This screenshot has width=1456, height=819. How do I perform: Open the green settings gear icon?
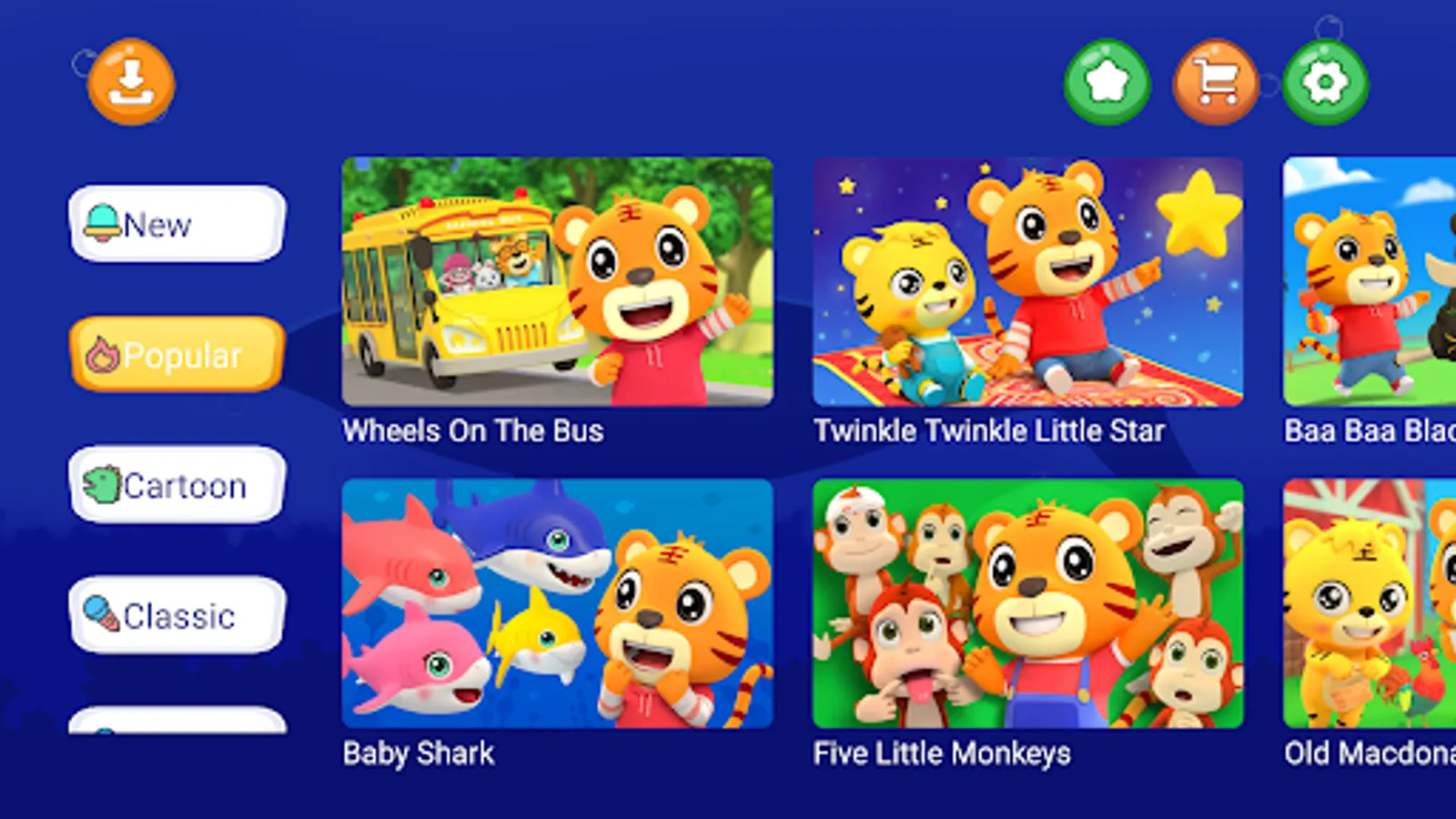(1325, 82)
